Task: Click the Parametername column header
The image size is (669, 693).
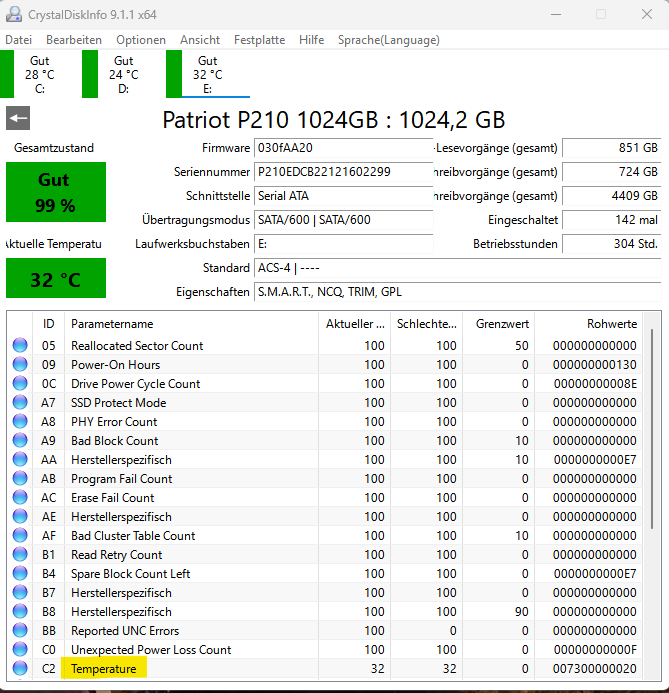Action: 191,324
